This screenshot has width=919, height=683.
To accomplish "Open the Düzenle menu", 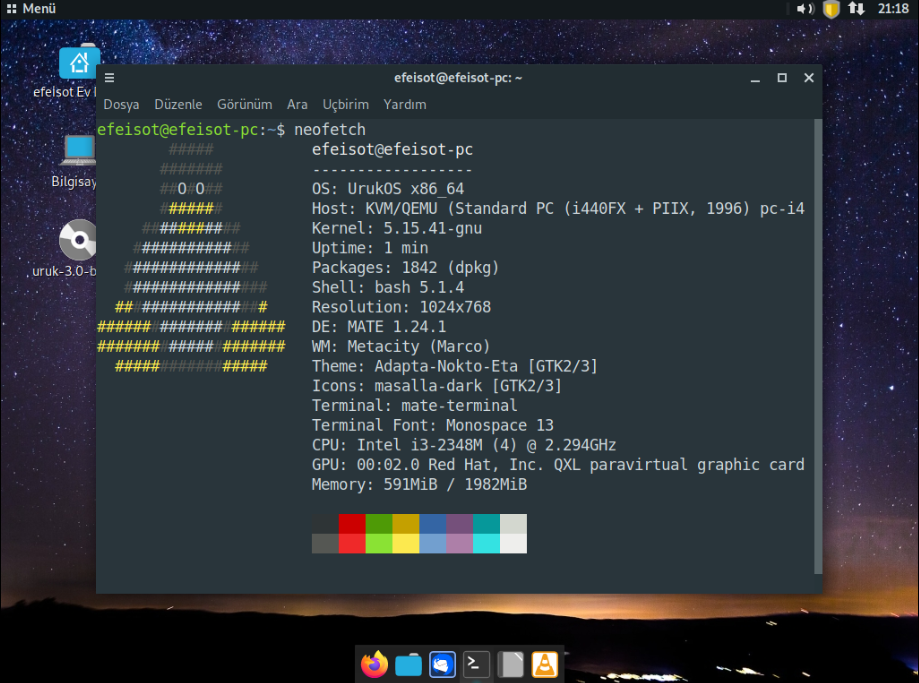I will pos(178,104).
